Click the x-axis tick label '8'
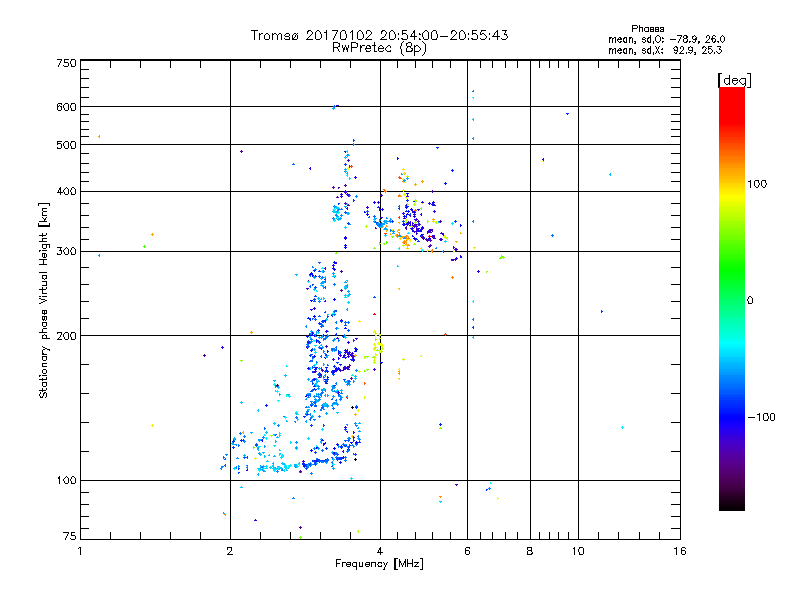The height and width of the screenshot is (600, 800). [530, 551]
